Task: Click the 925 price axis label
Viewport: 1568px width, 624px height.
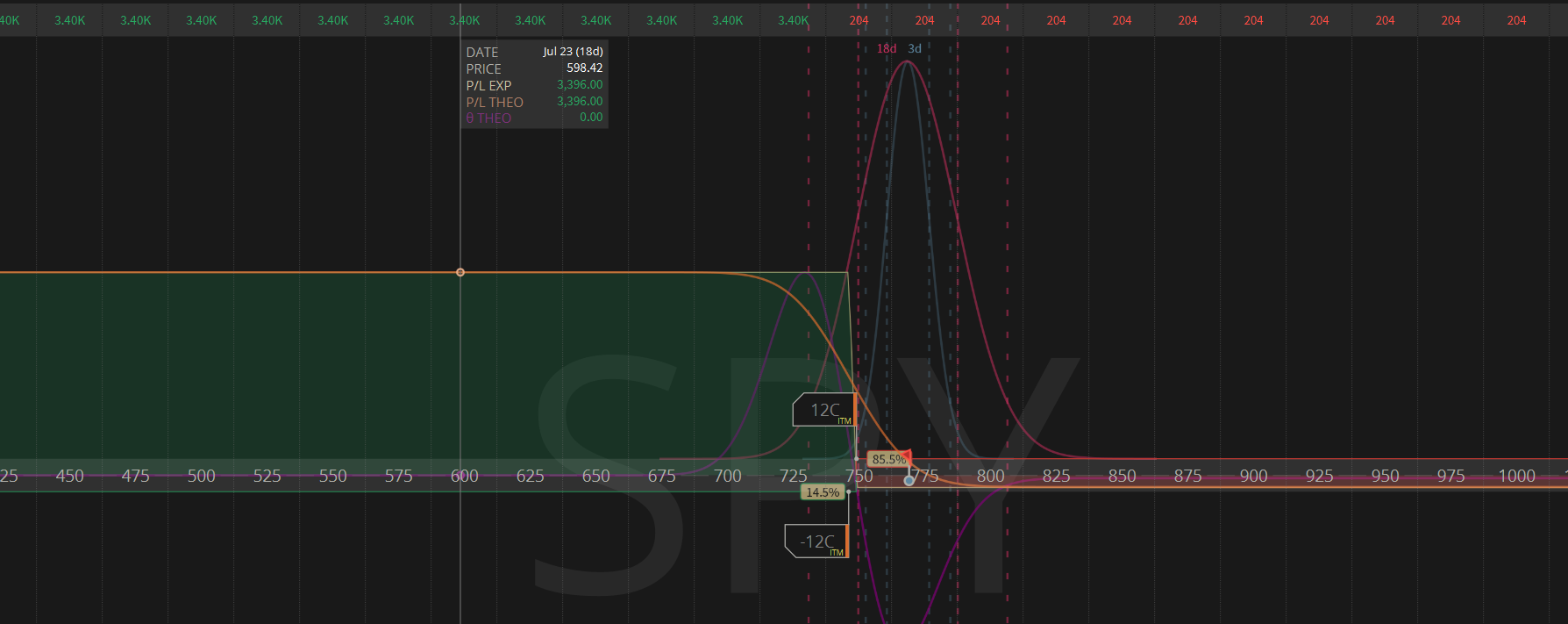Action: (x=1320, y=476)
